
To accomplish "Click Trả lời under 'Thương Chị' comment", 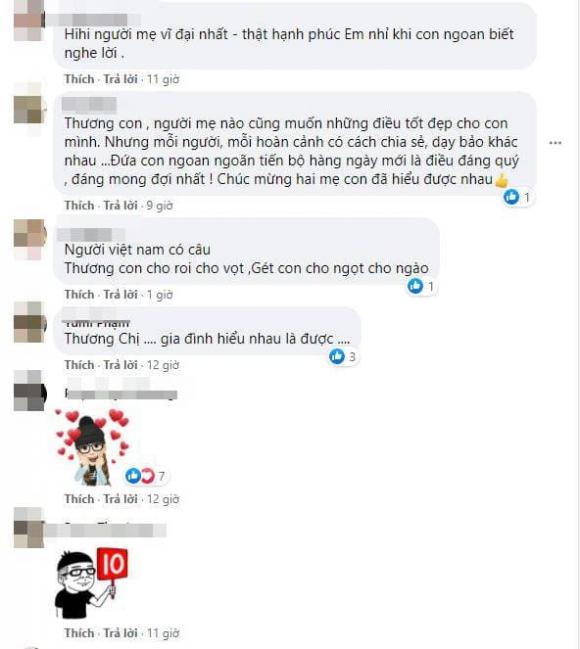I will (120, 365).
